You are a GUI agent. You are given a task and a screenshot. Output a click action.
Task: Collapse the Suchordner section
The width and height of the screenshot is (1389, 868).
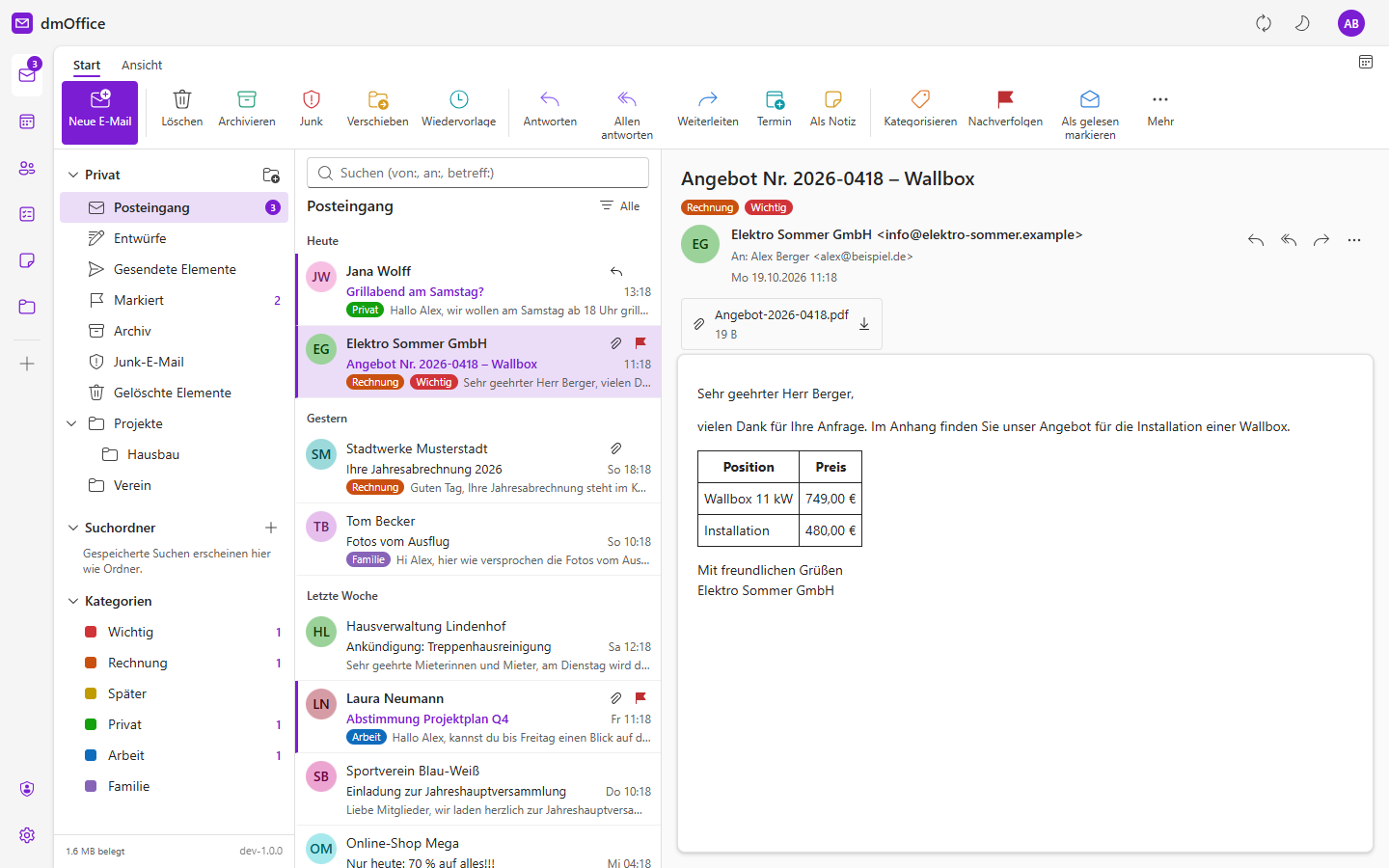73,528
